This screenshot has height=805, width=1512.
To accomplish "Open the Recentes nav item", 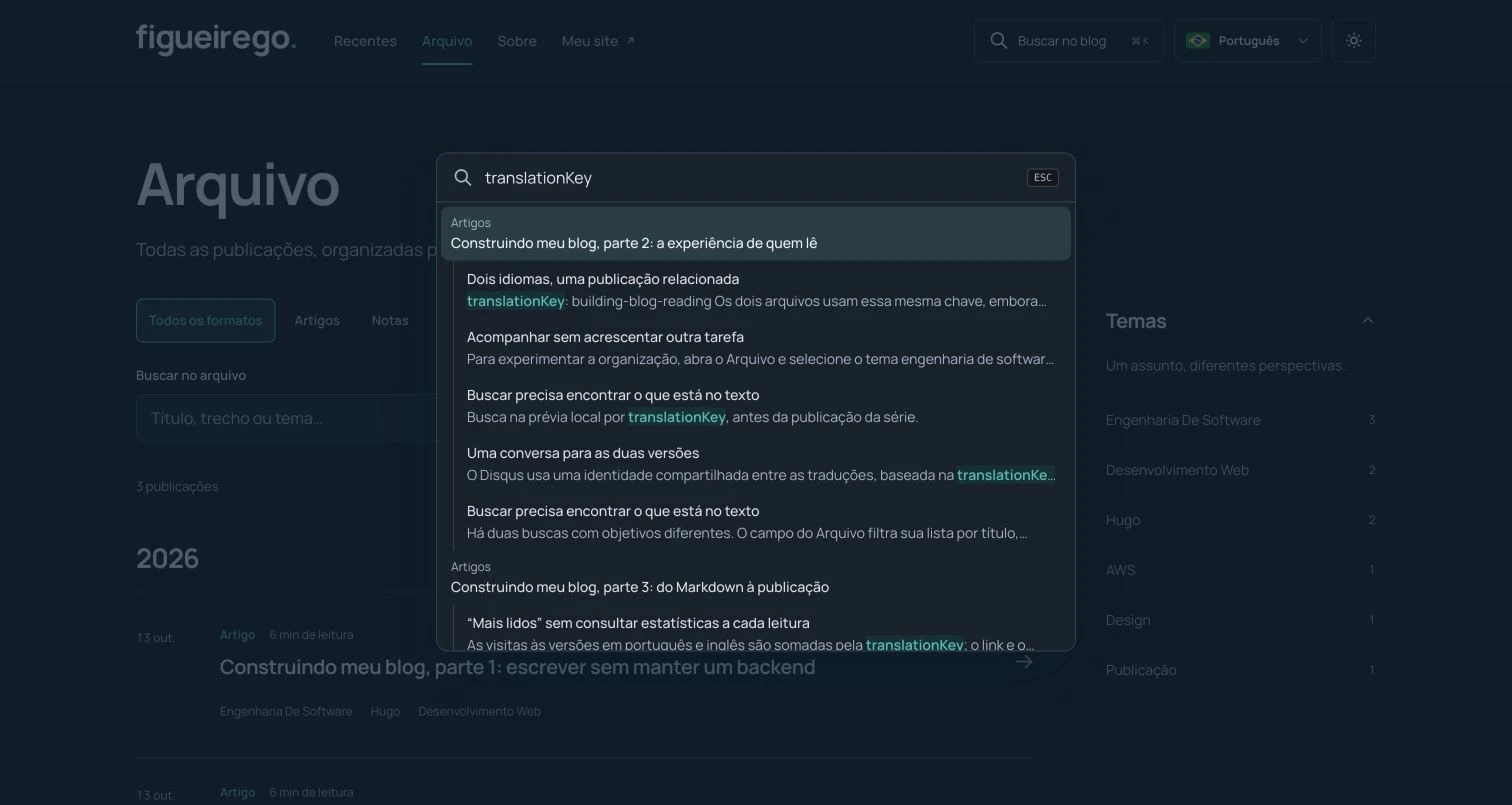I will [365, 41].
